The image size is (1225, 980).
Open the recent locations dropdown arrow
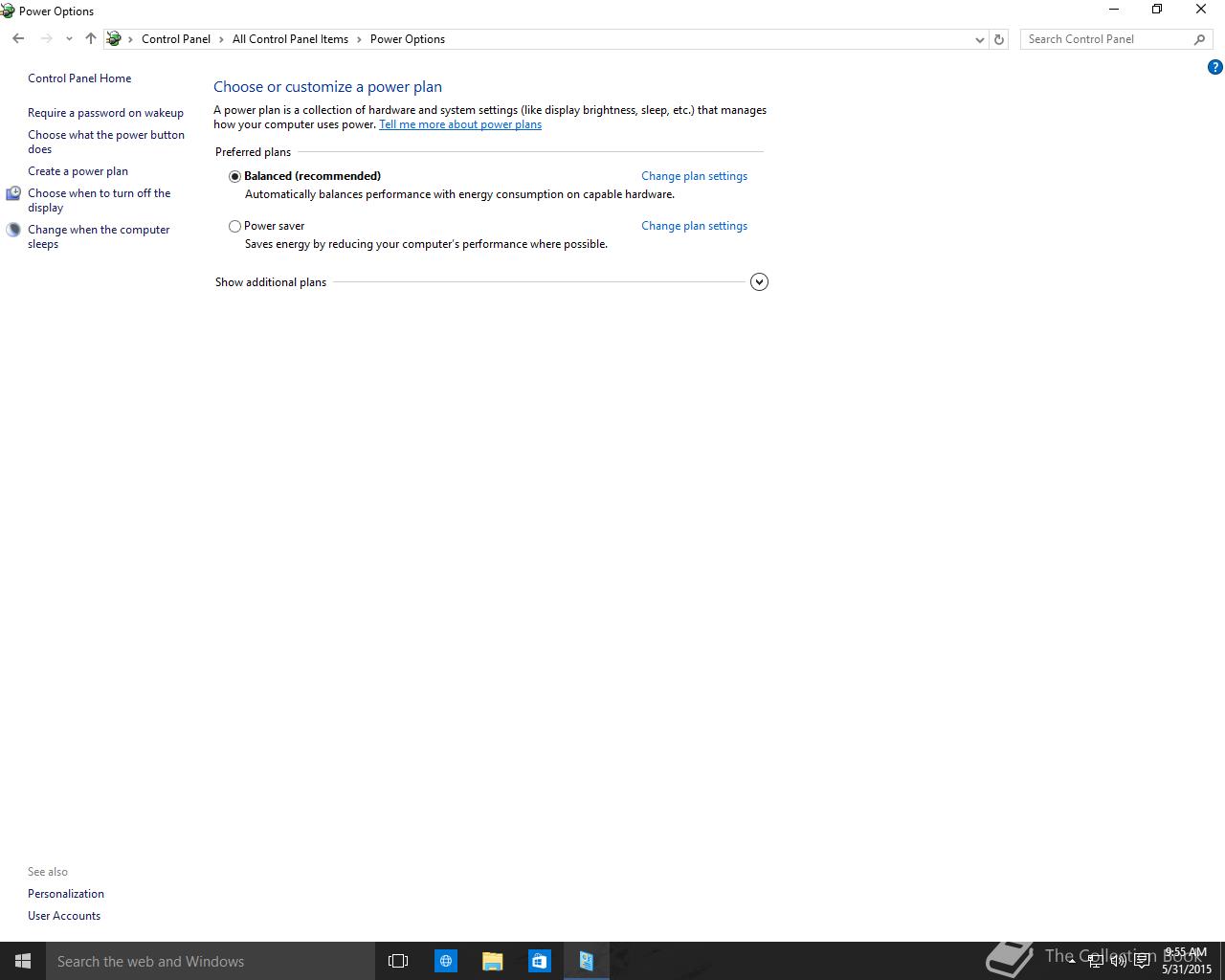(x=69, y=39)
